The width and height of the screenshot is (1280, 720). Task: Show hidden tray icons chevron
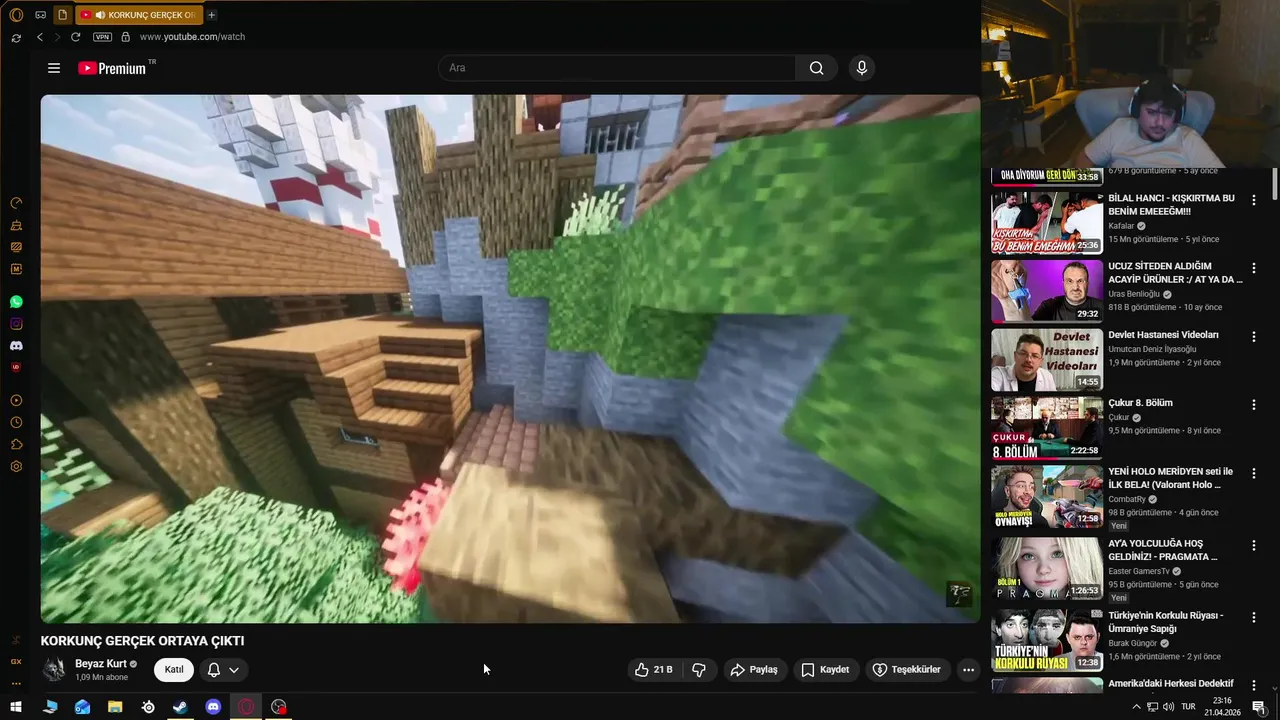(x=1136, y=707)
